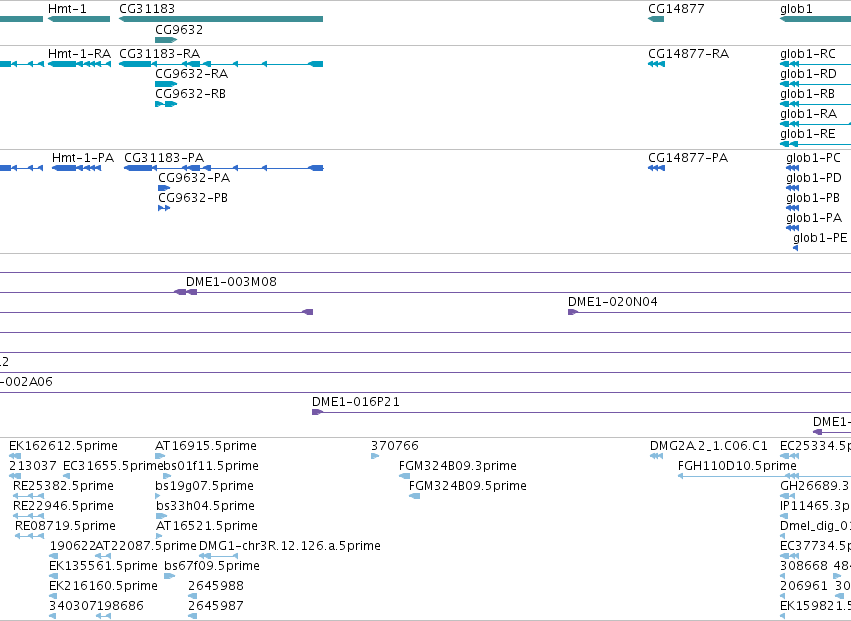Image resolution: width=851 pixels, height=621 pixels.
Task: Select the Hmt-1 gene label
Action: 67,9
